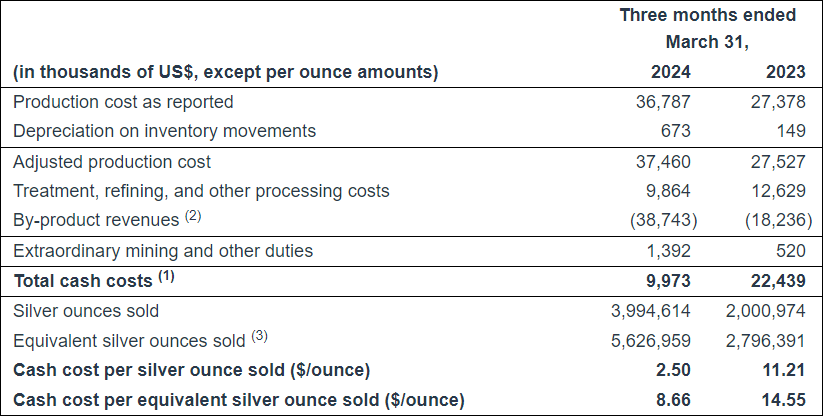
Task: Click the 2,796,391 equivalent ounces value
Action: click(759, 341)
